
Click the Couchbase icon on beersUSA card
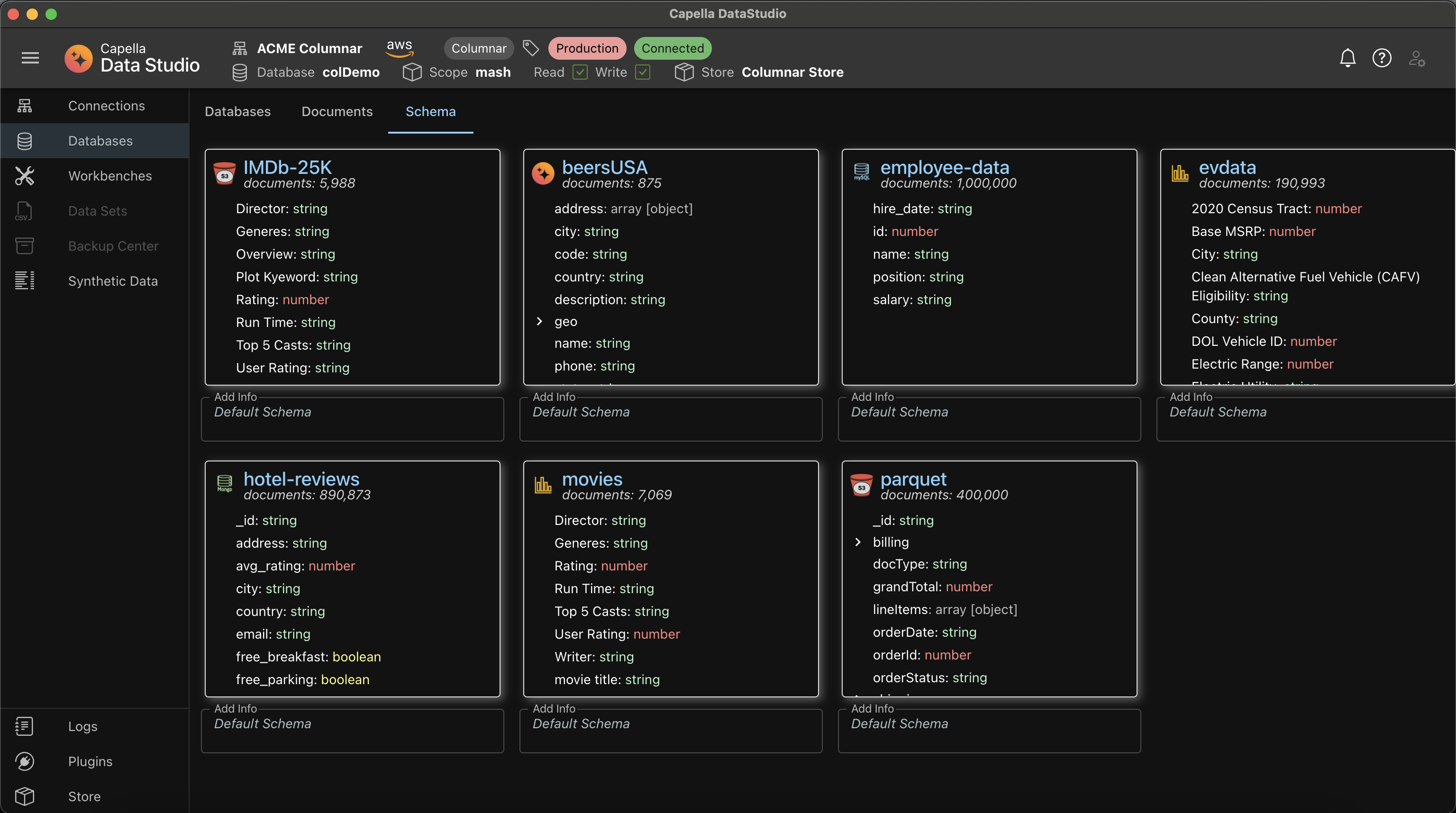click(543, 173)
